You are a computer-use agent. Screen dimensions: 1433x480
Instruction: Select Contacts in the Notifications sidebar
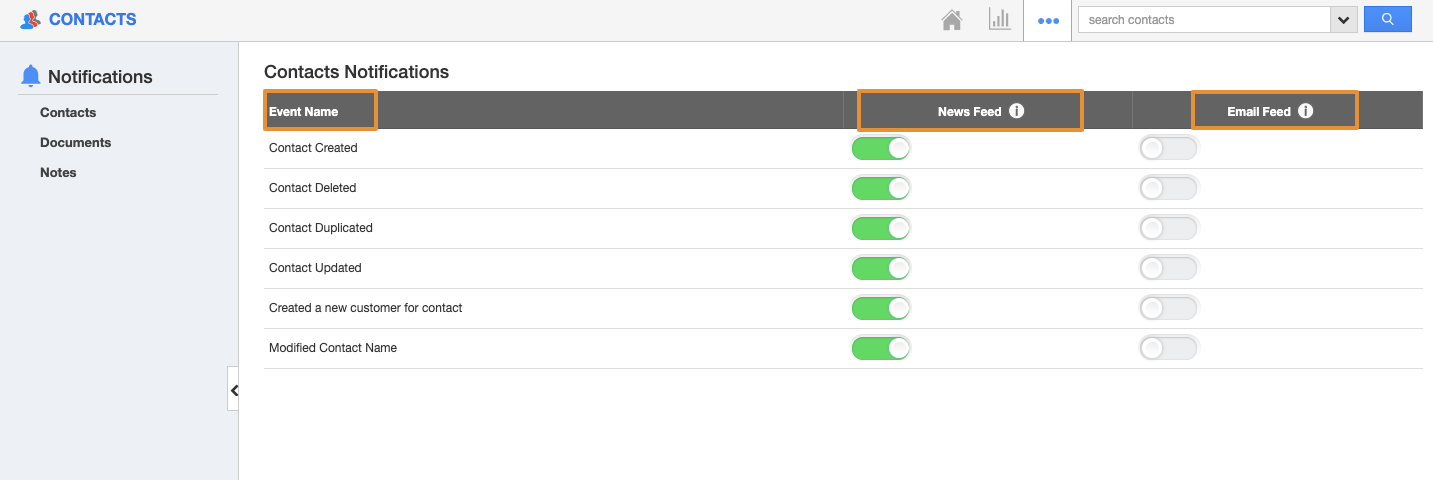68,113
